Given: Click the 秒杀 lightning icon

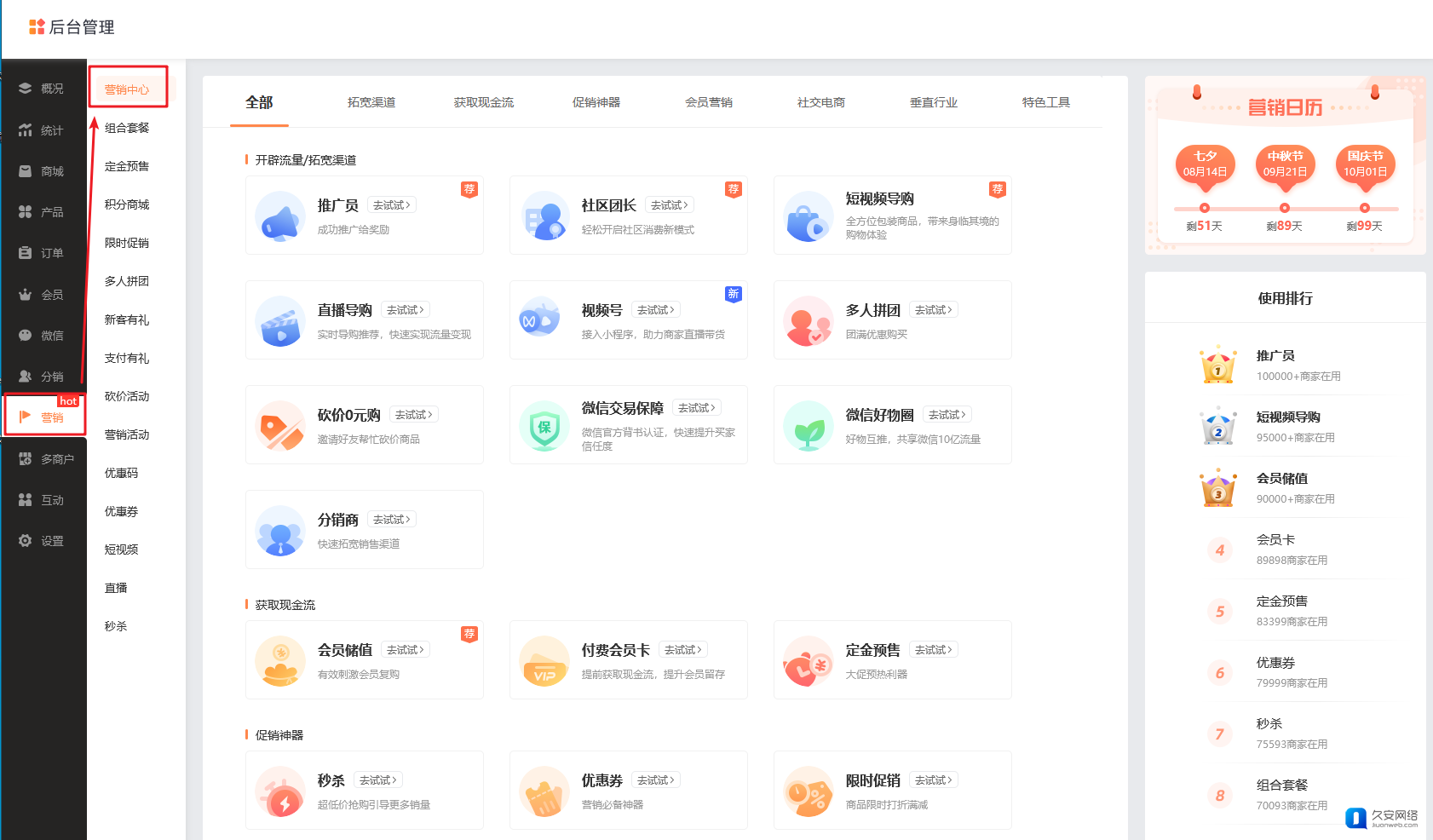Looking at the screenshot, I should click(x=280, y=791).
